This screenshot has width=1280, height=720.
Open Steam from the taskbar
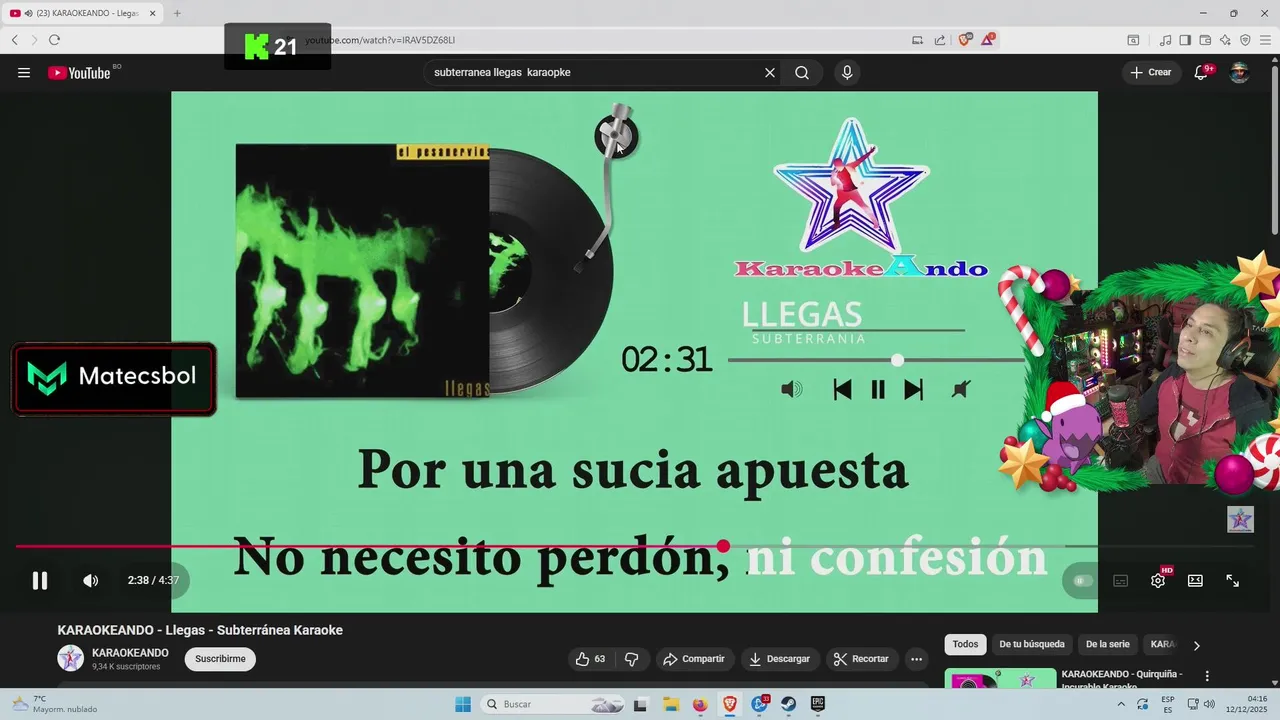[788, 704]
